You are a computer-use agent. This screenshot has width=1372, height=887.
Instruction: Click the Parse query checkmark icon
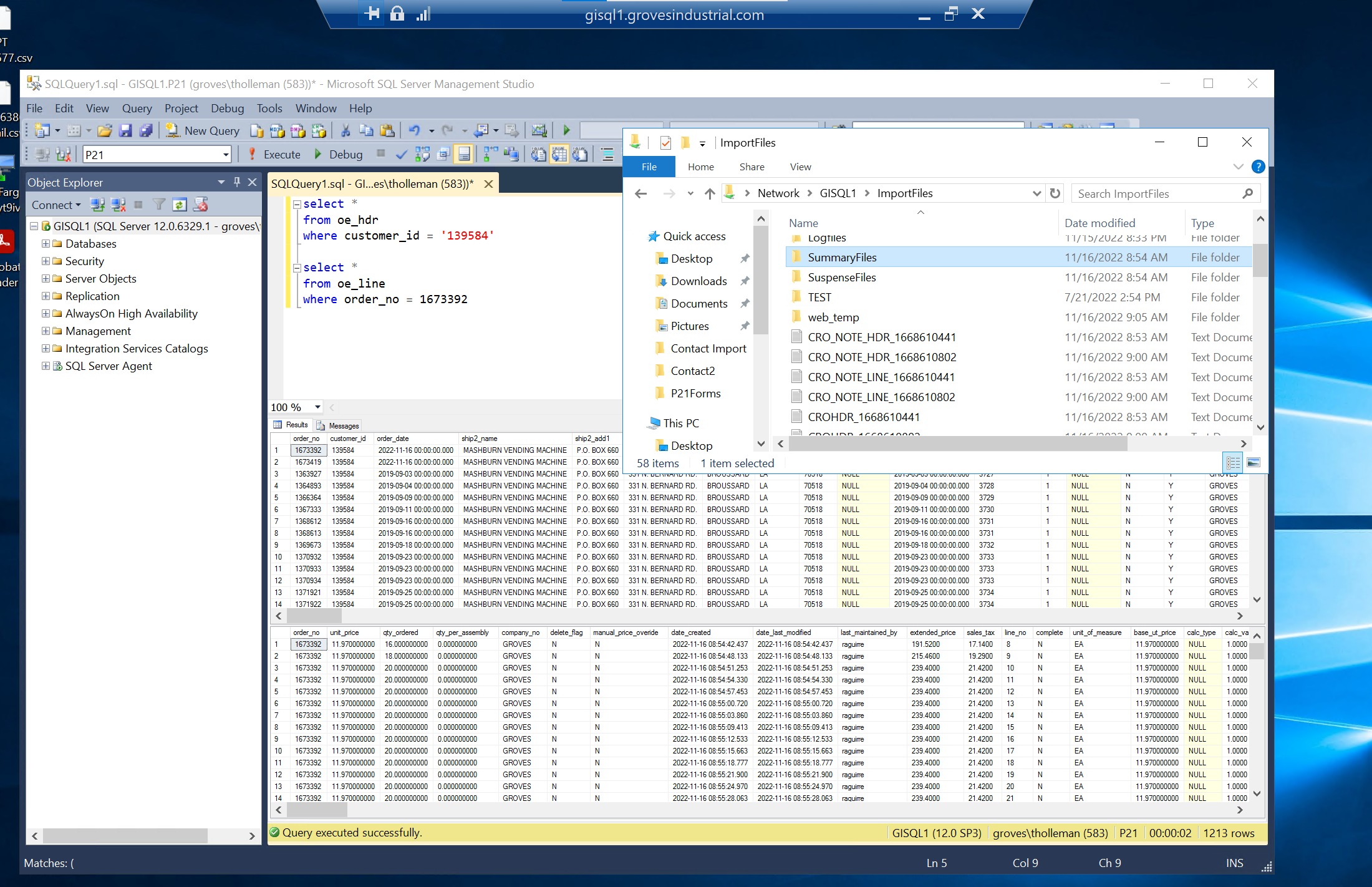(x=401, y=155)
